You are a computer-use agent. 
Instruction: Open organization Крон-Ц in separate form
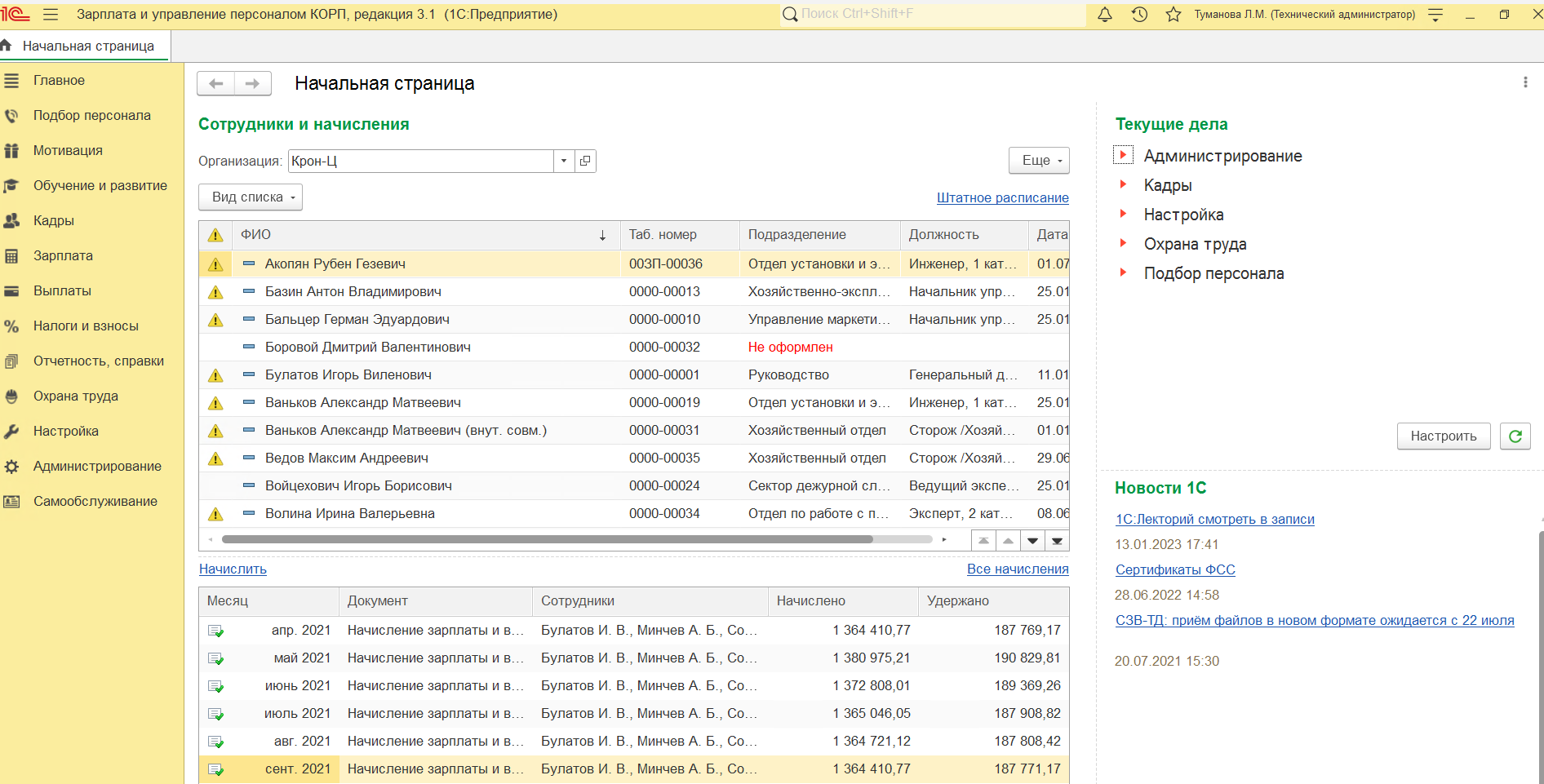pos(585,161)
